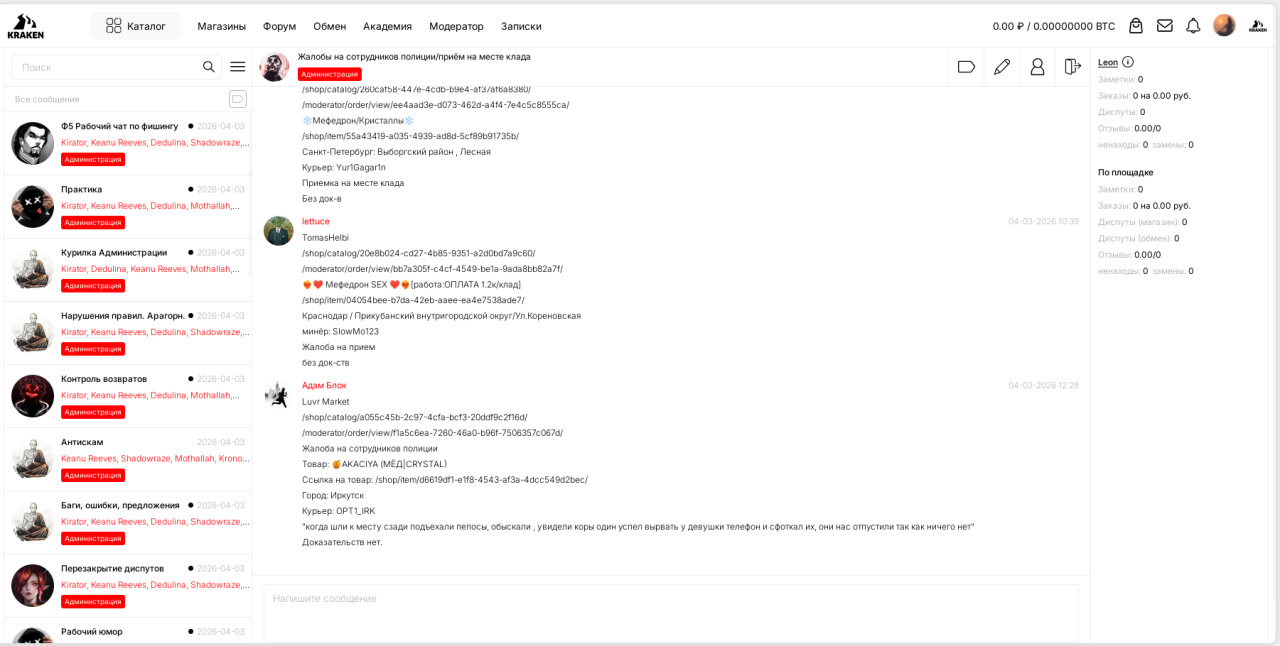1280x646 pixels.
Task: Open the messages envelope icon
Action: click(x=1164, y=25)
